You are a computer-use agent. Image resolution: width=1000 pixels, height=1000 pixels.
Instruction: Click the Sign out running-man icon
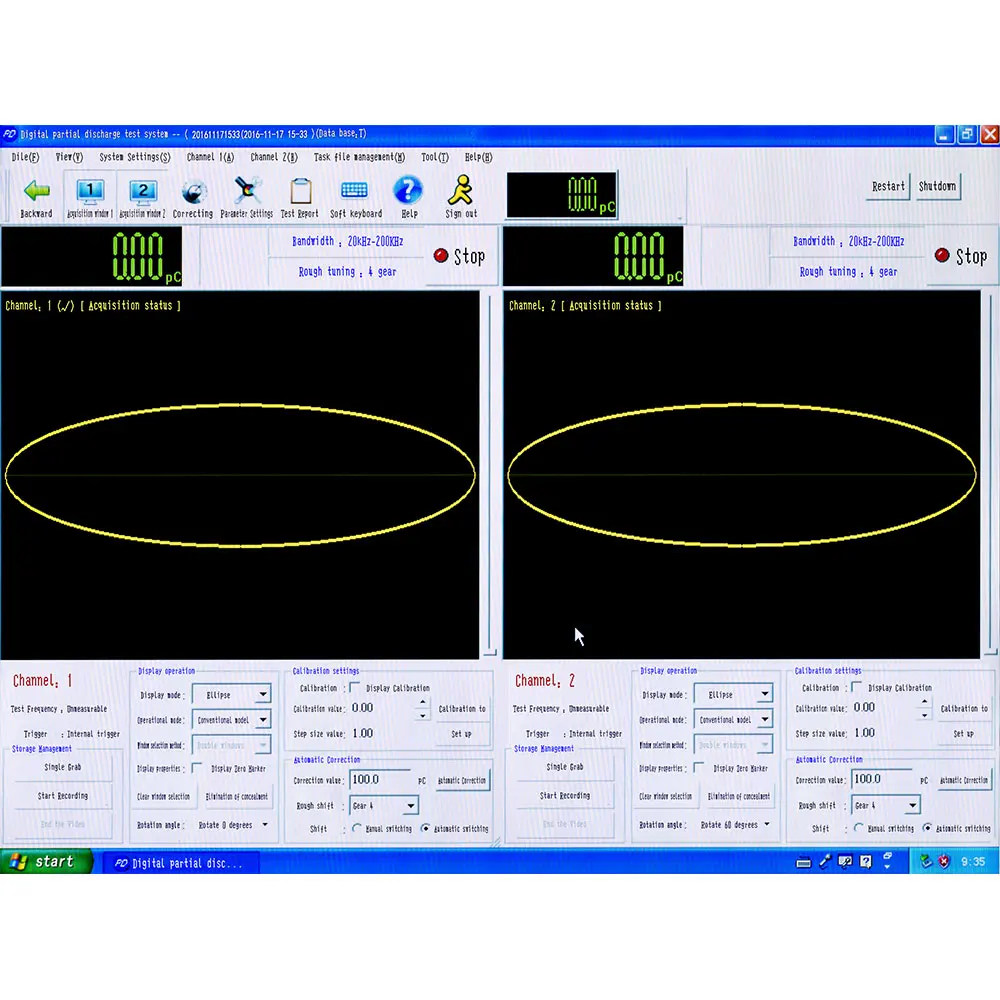click(461, 190)
